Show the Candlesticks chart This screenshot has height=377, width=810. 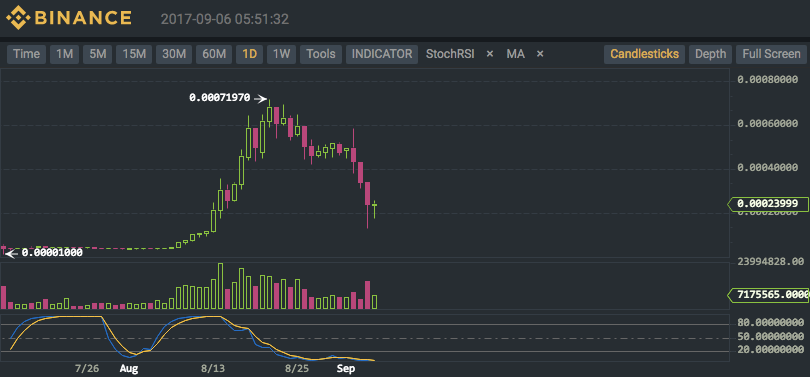pyautogui.click(x=645, y=54)
